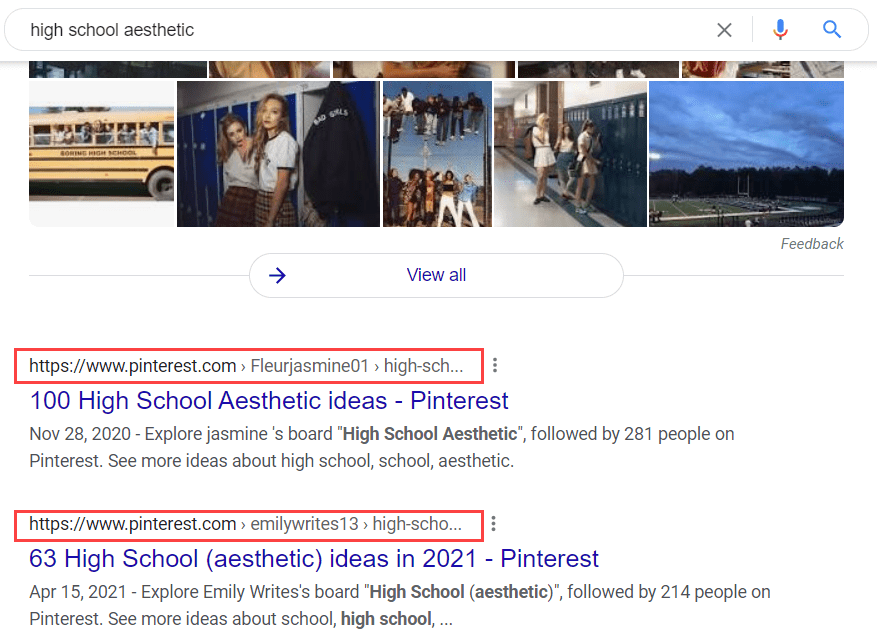Open the yellow school bus image
Image resolution: width=877 pixels, height=635 pixels.
pos(102,154)
